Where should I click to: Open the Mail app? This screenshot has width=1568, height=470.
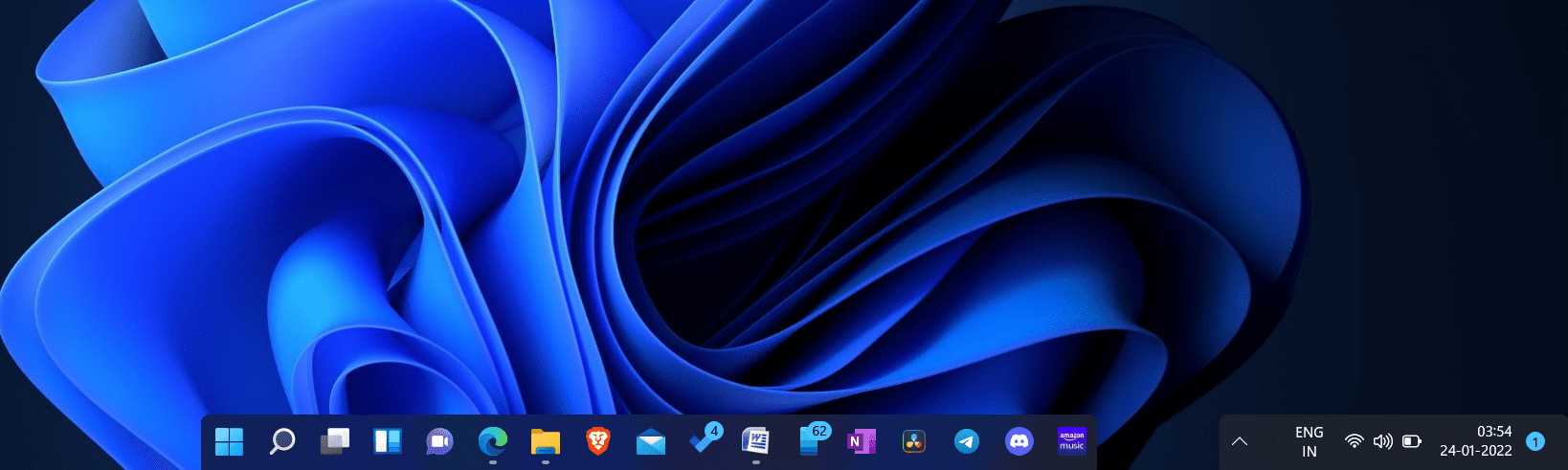[x=650, y=441]
